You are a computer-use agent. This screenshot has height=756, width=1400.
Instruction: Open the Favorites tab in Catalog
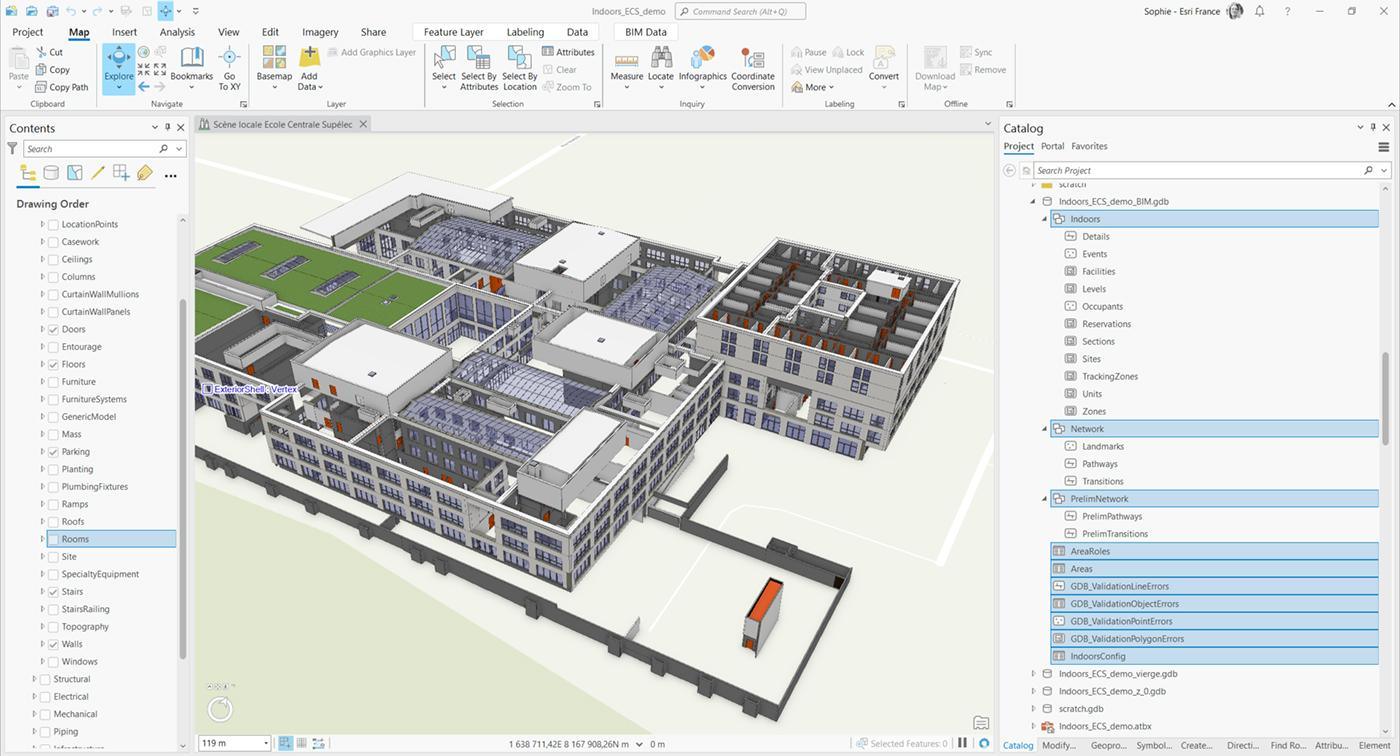(1089, 146)
